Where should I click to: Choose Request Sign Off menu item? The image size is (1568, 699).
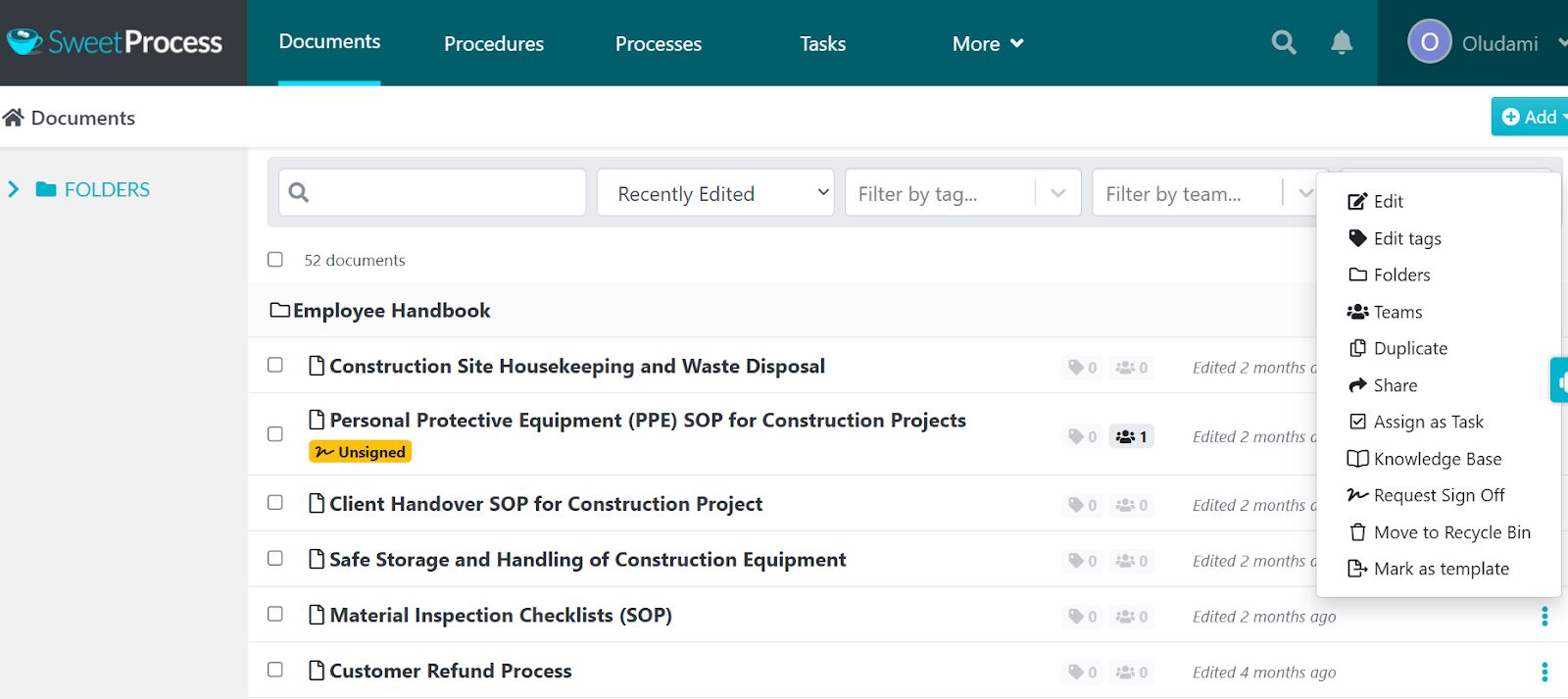(x=1426, y=495)
